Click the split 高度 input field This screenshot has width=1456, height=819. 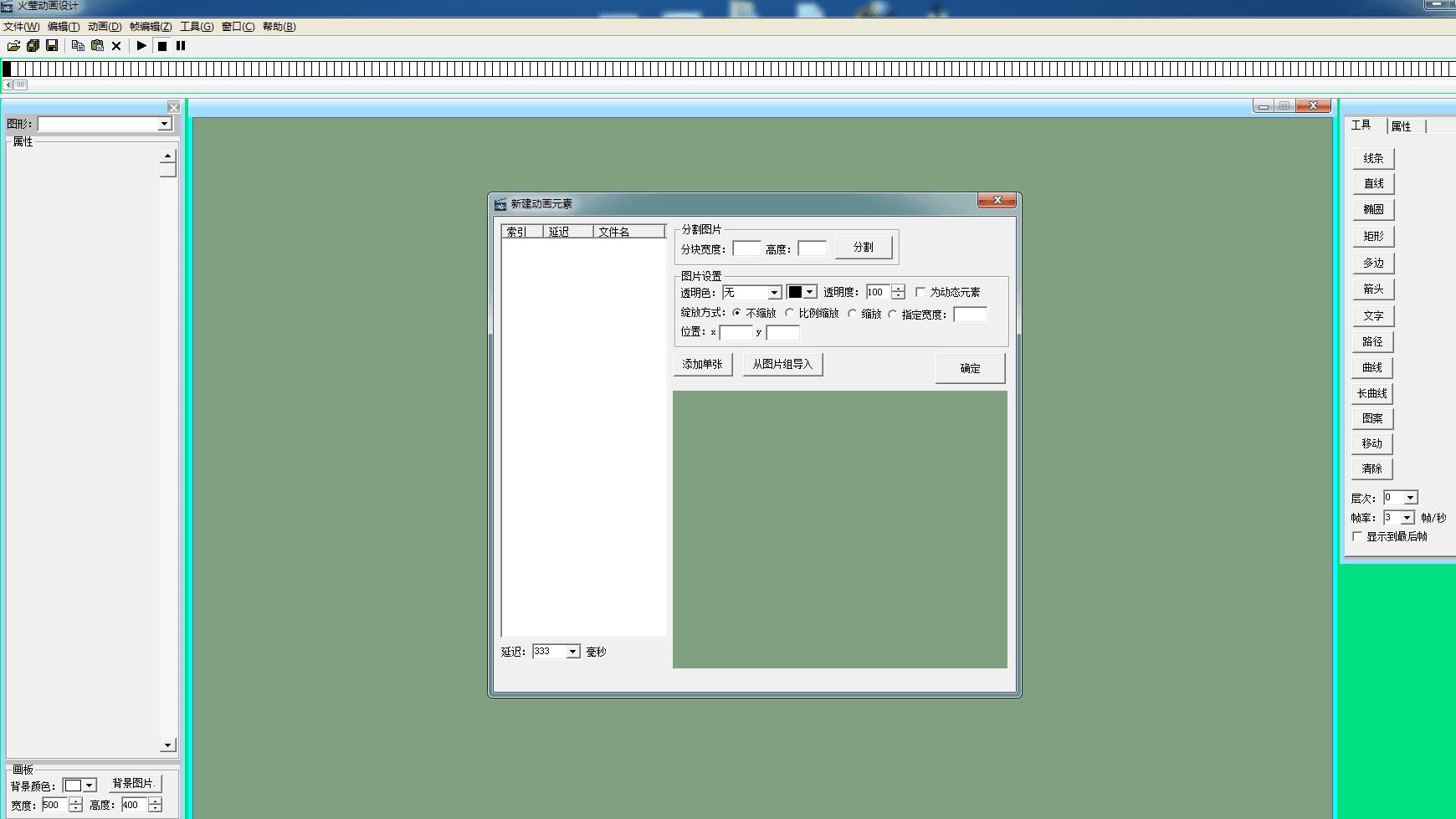(x=812, y=248)
